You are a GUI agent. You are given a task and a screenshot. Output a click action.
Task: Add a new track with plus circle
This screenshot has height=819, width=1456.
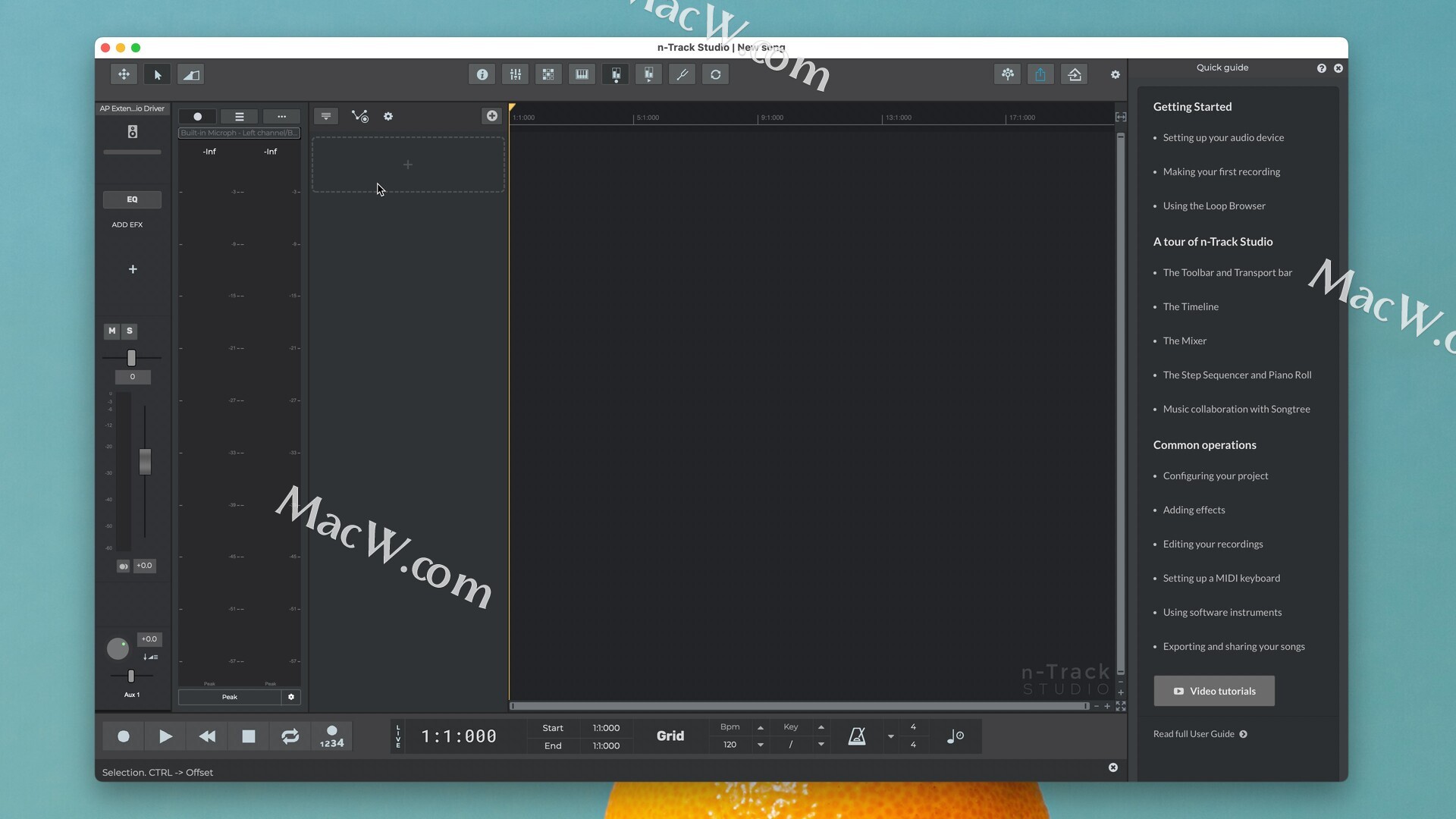point(492,116)
